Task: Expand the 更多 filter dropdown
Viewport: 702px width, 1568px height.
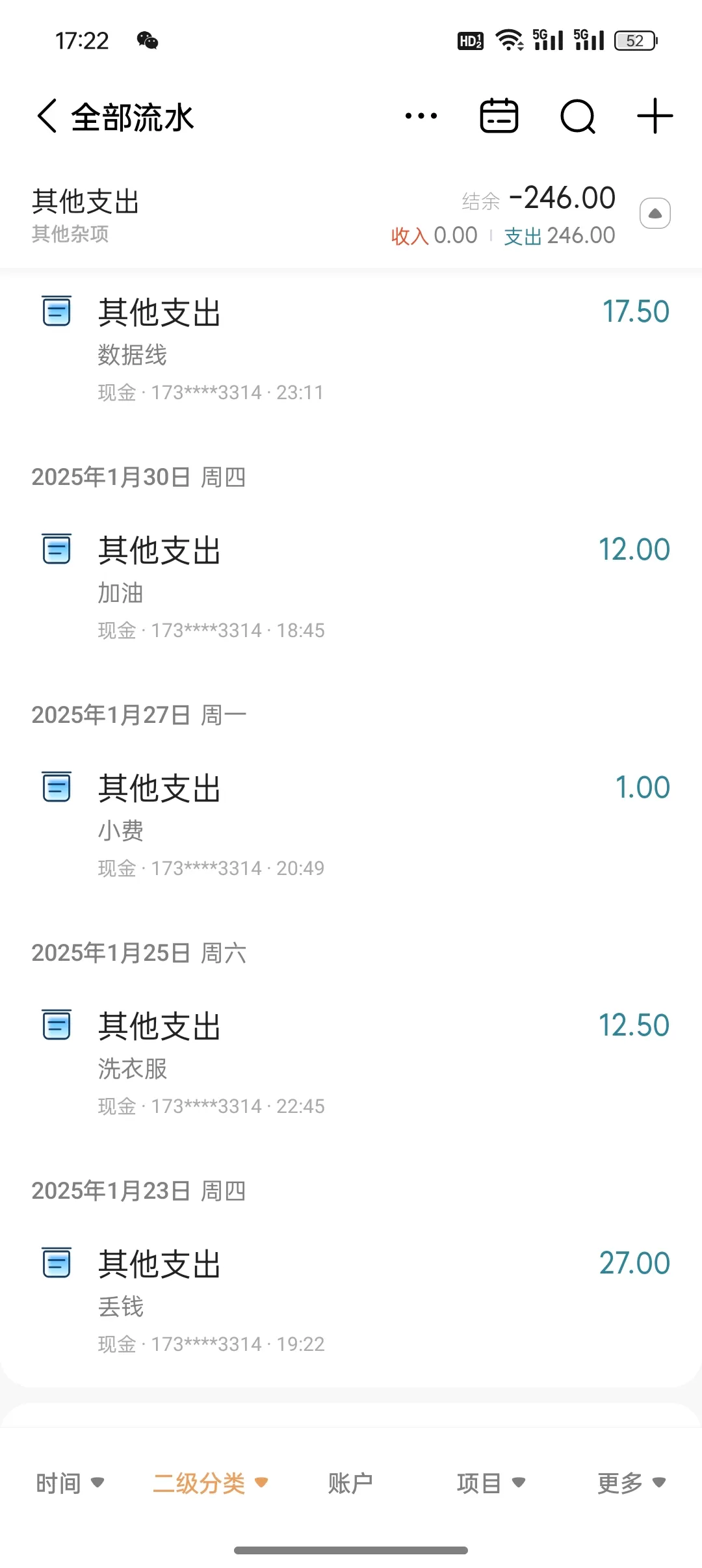Action: [631, 1483]
